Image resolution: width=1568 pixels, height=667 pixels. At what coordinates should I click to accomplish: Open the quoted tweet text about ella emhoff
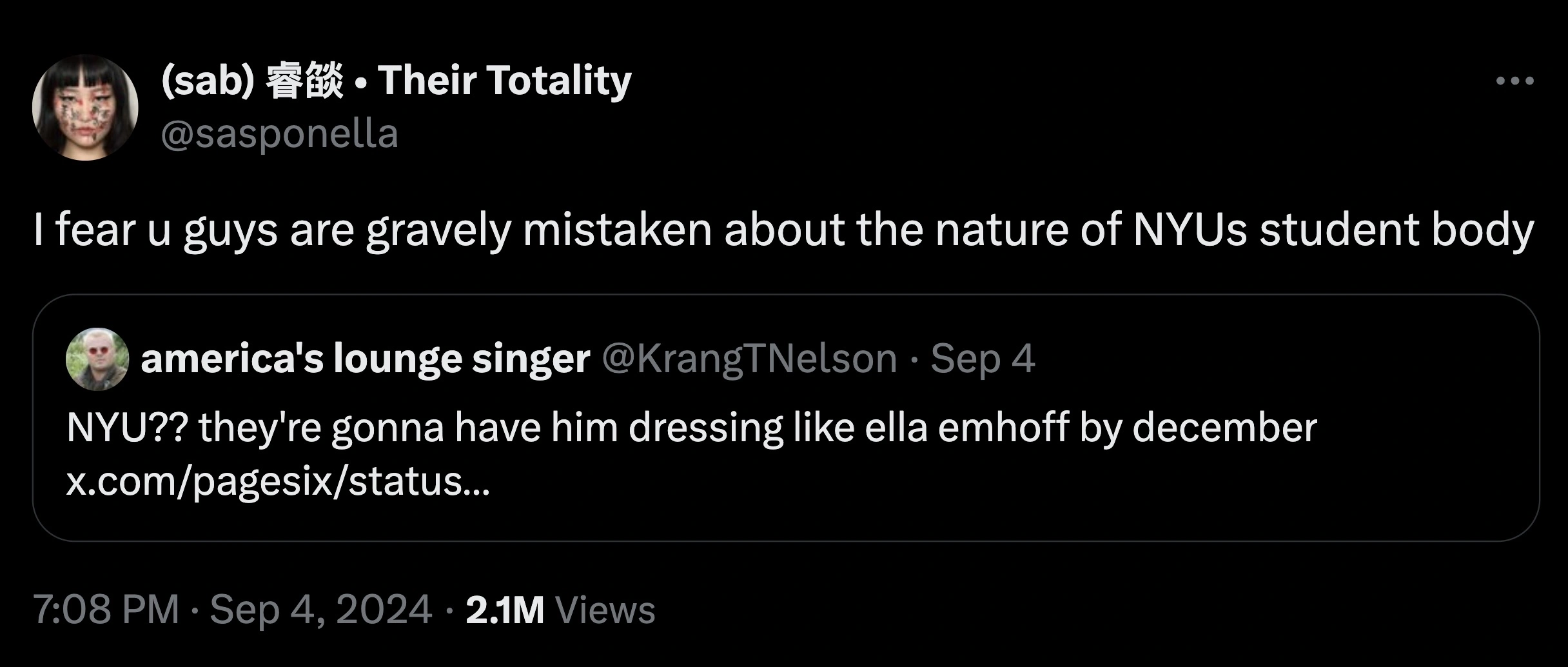(x=691, y=428)
